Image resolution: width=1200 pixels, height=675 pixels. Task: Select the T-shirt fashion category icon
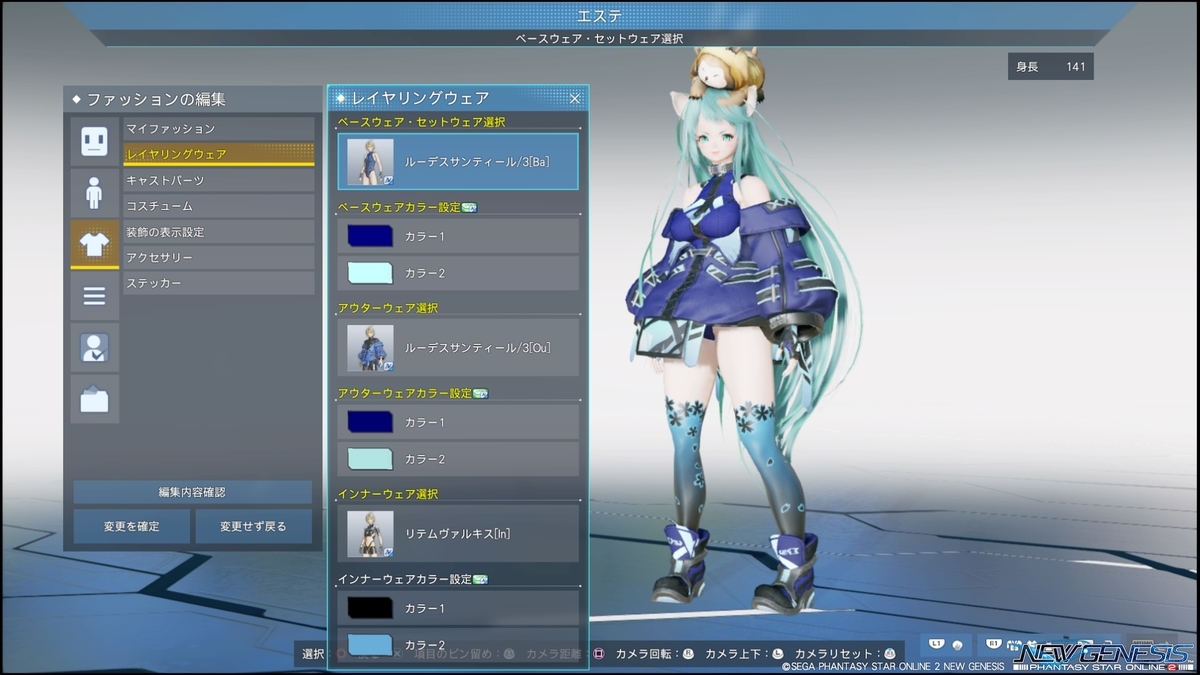coord(94,244)
